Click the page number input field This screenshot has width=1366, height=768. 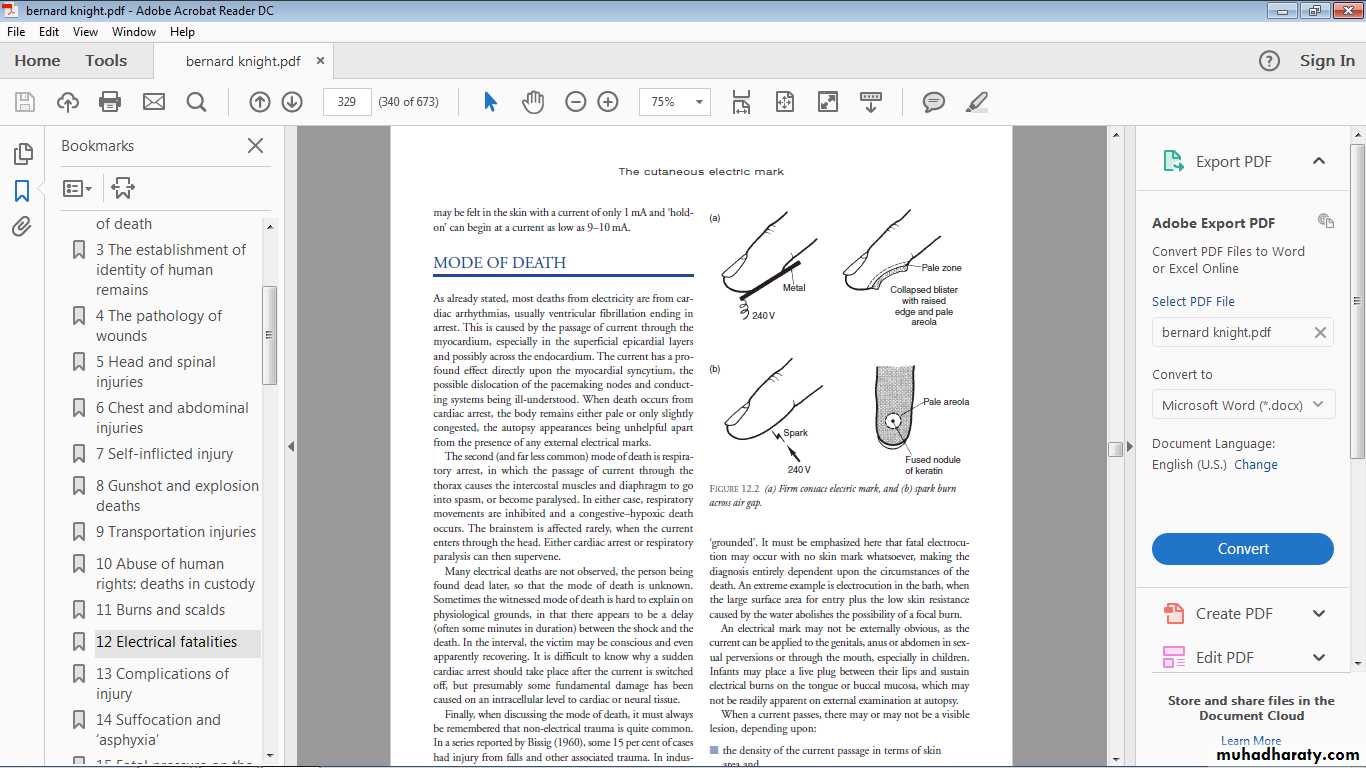pos(347,101)
